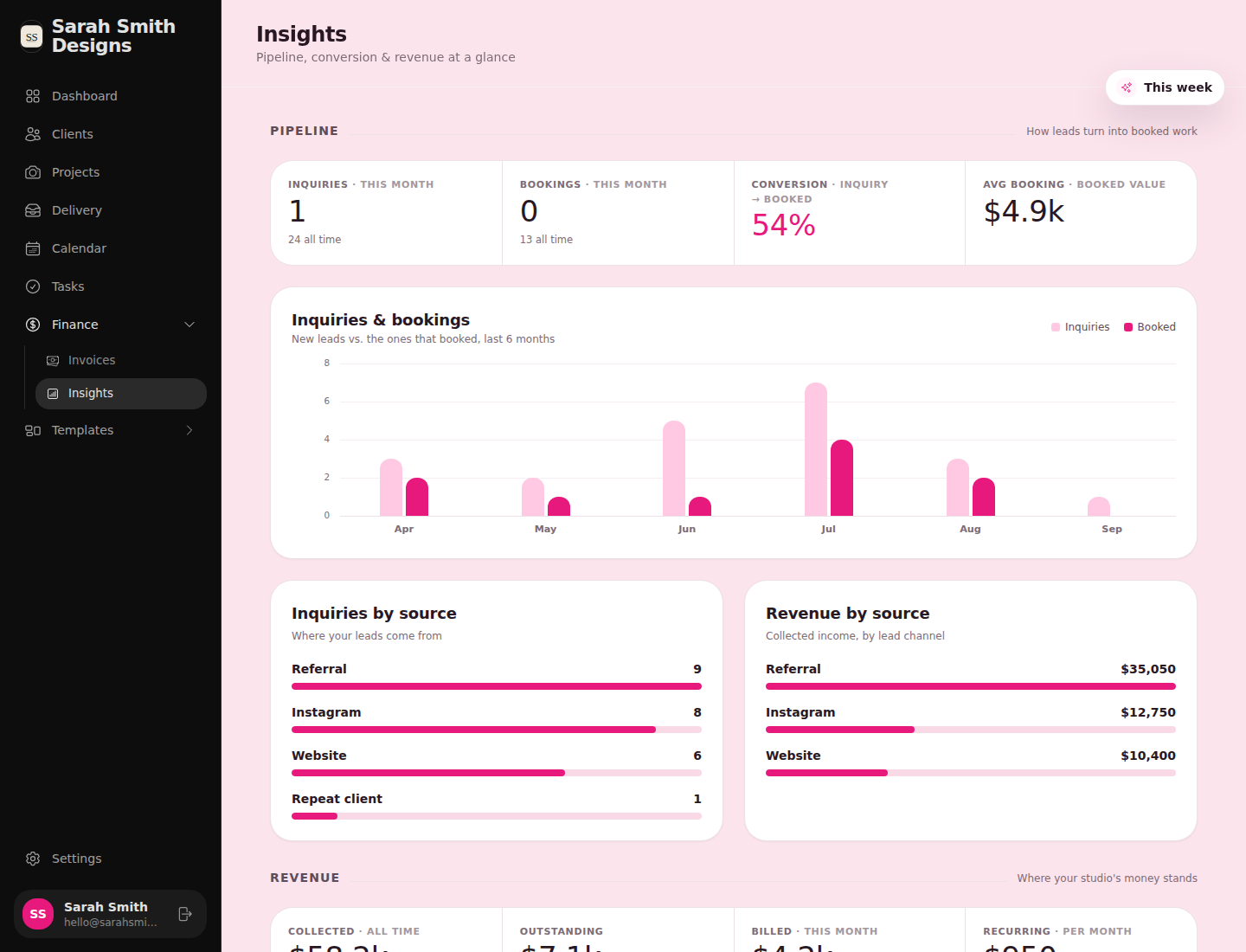Click the '24 all time' text
1246x952 pixels.
(315, 240)
